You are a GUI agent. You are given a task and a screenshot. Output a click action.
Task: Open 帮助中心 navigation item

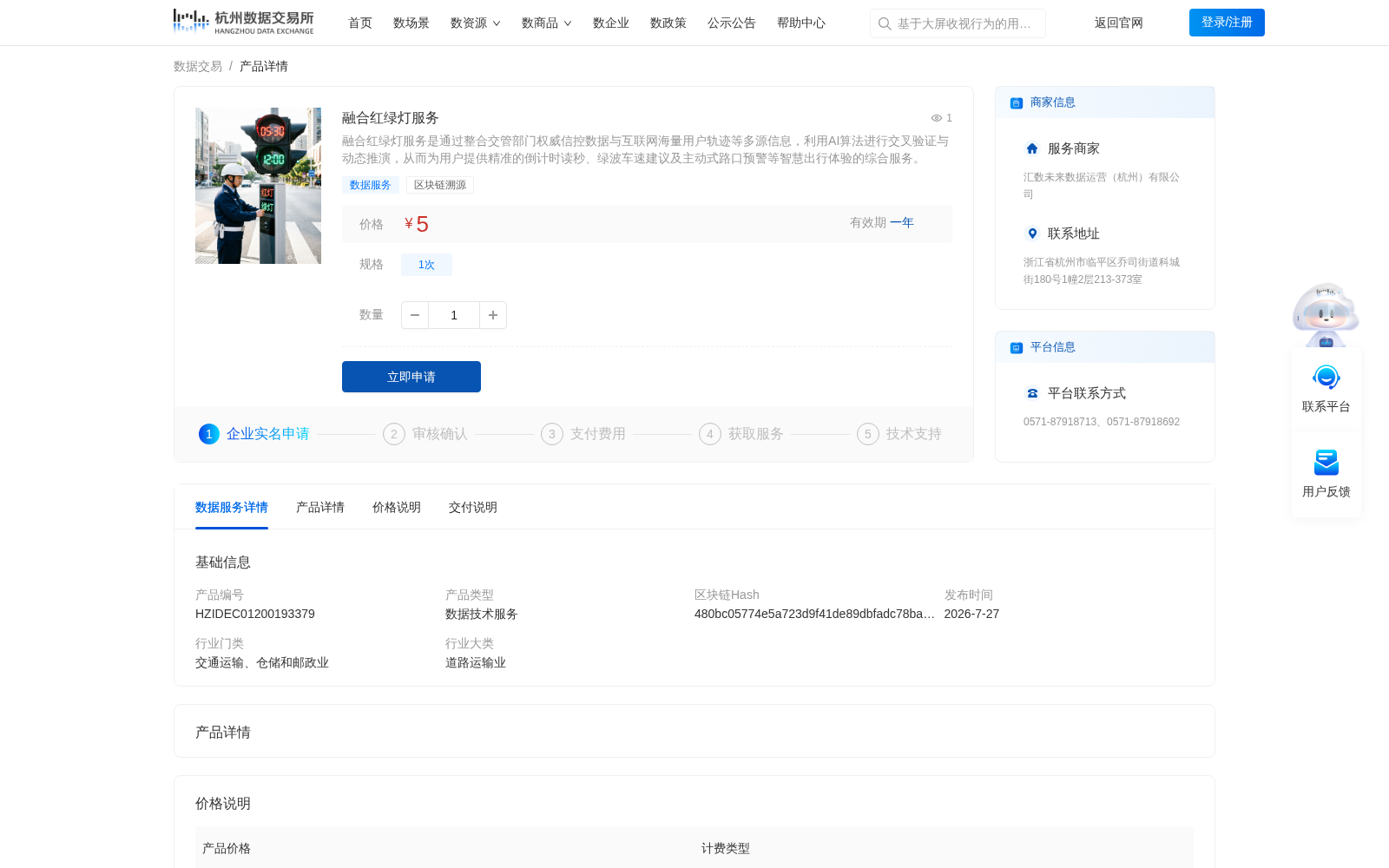(x=801, y=23)
